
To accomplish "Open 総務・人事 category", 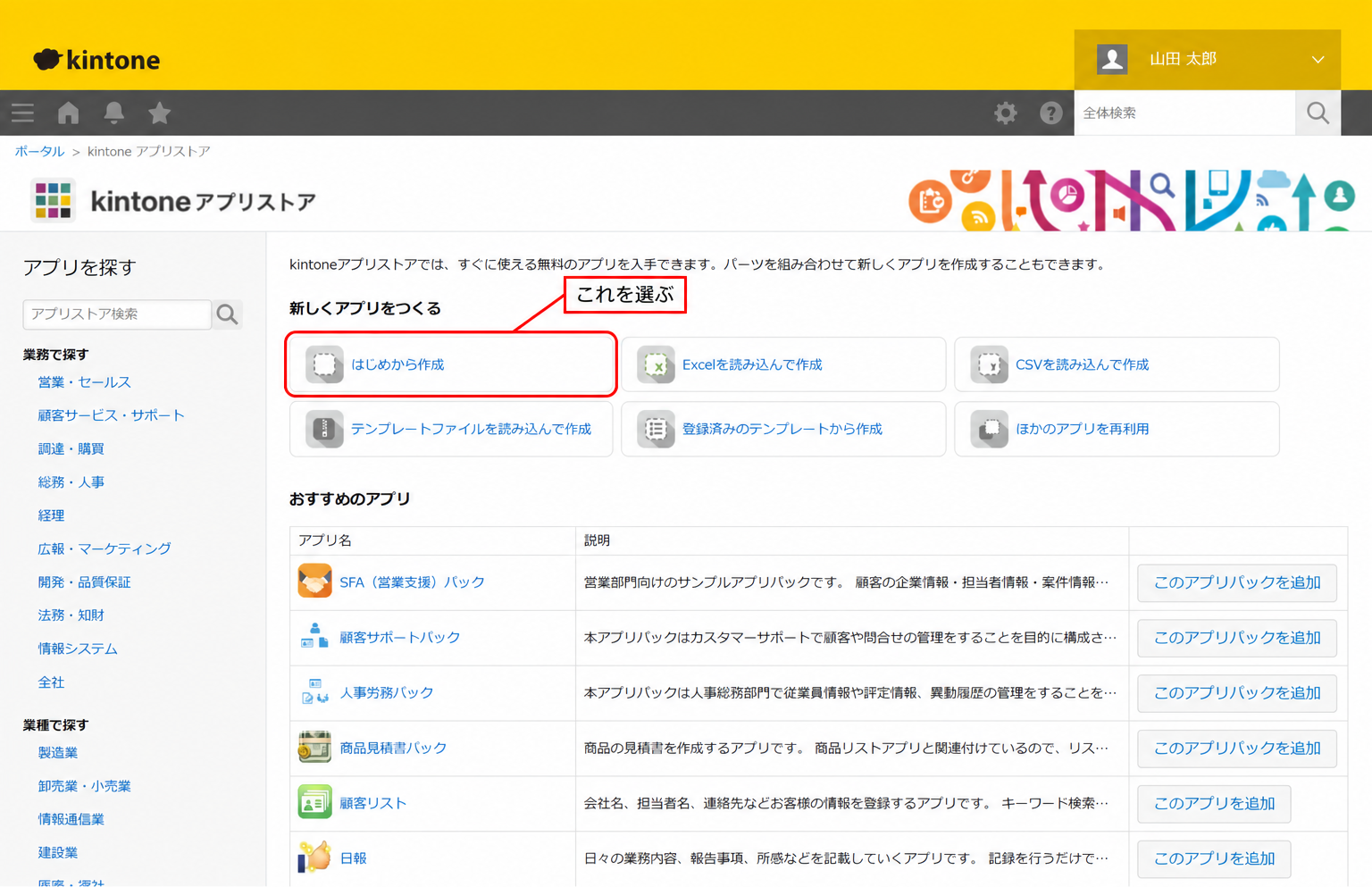I will (x=71, y=481).
